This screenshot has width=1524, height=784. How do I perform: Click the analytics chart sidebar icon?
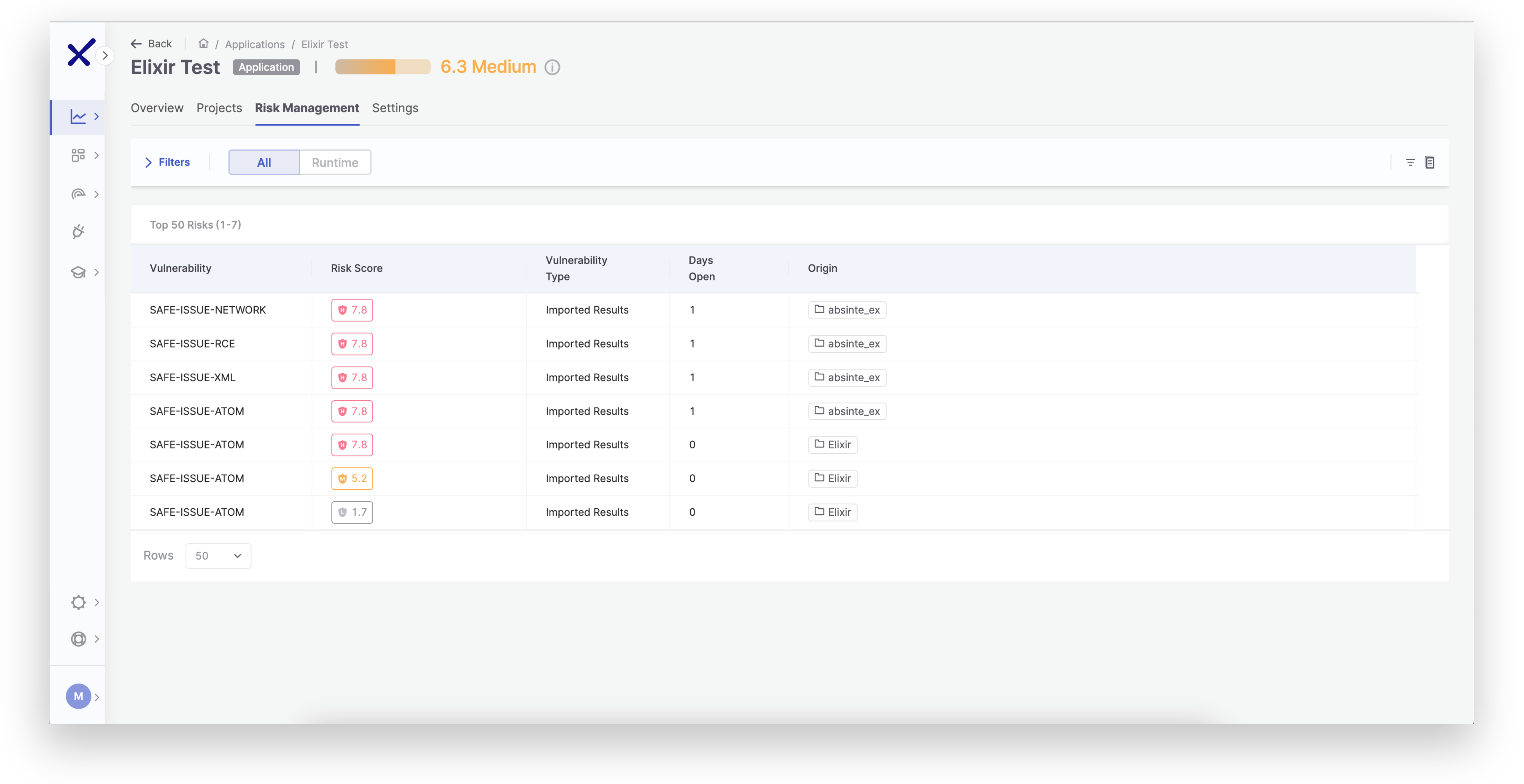coord(78,117)
